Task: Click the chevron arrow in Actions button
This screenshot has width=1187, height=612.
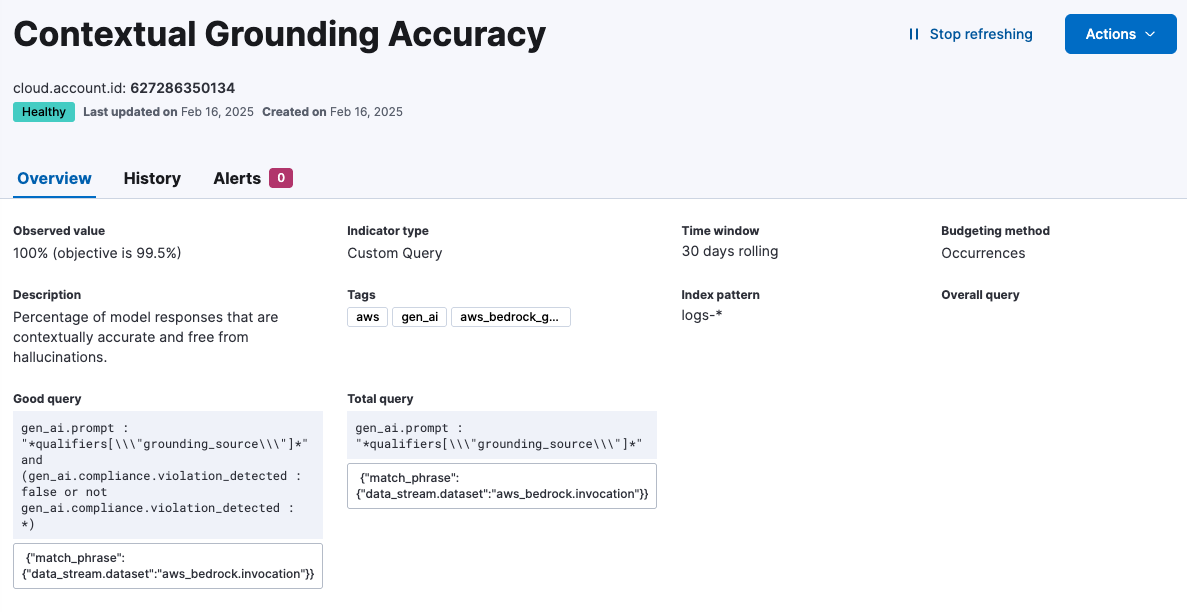Action: (x=1150, y=34)
